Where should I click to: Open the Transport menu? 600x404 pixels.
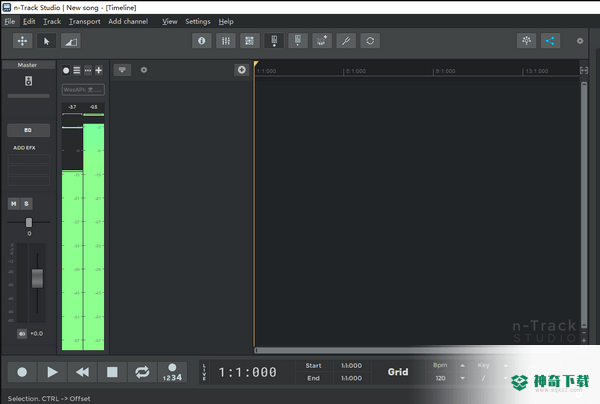[85, 21]
